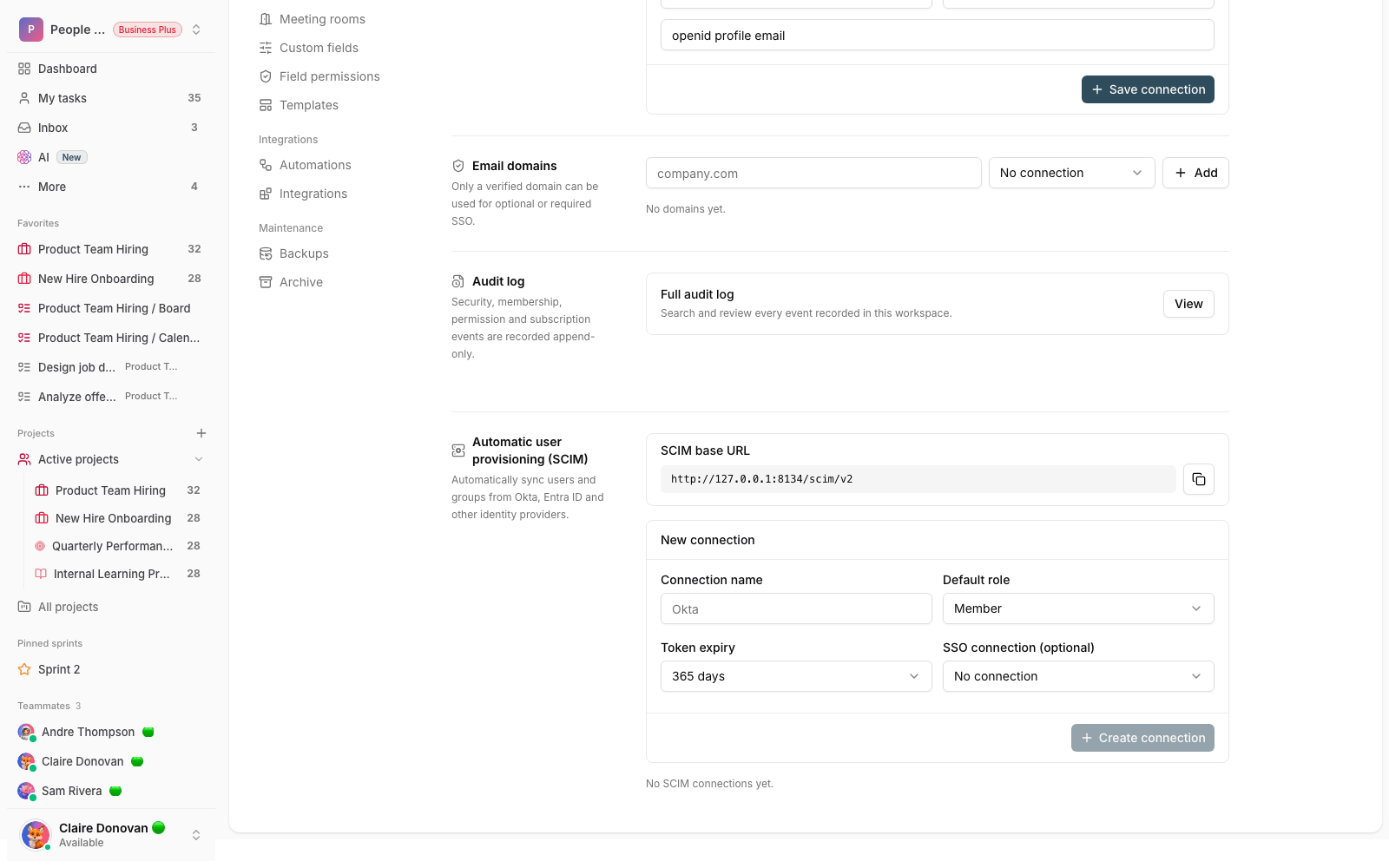Open Meeting rooms settings
The image size is (1389, 868).
(x=322, y=19)
